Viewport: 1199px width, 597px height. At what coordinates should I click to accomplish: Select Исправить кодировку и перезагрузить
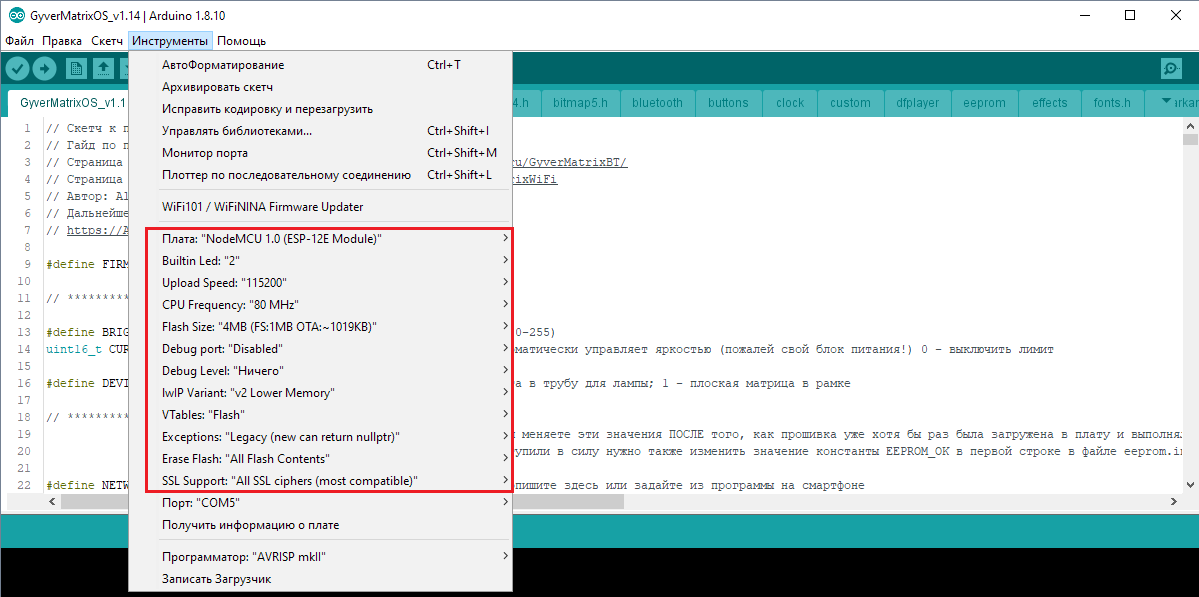[x=320, y=109]
